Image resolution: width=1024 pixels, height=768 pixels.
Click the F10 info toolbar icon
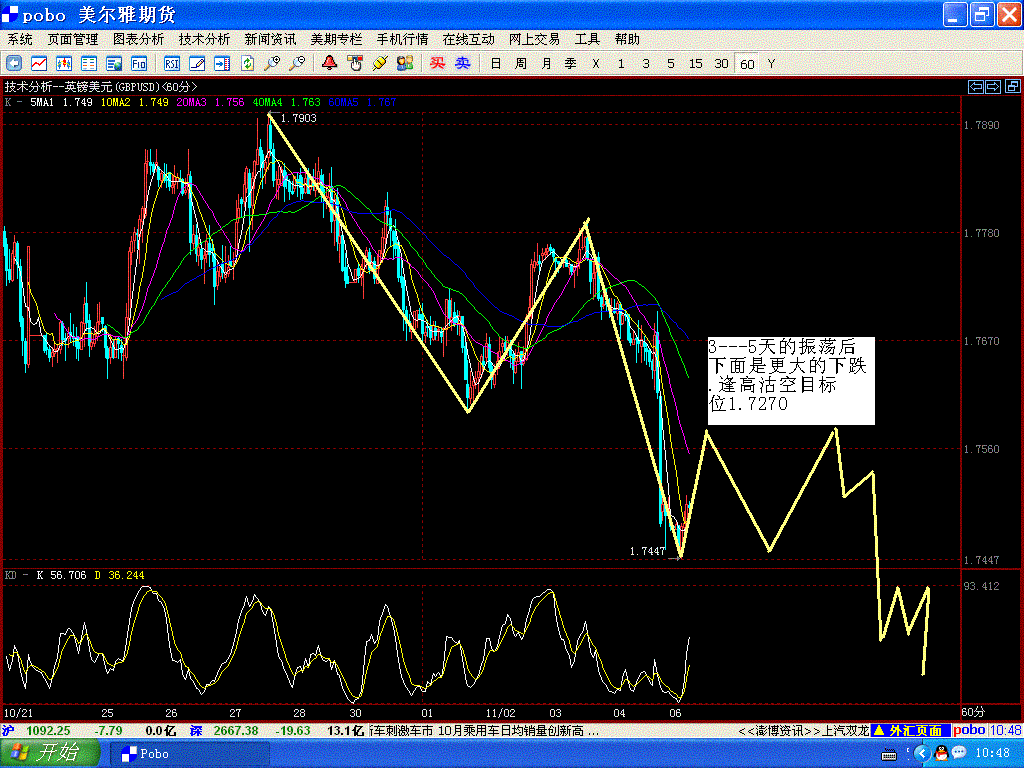[139, 63]
